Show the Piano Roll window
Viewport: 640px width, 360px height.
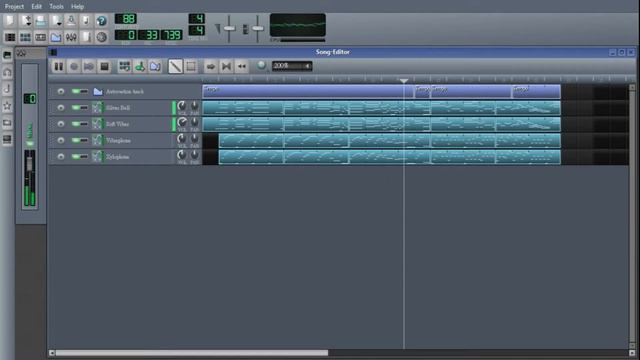pyautogui.click(x=40, y=37)
